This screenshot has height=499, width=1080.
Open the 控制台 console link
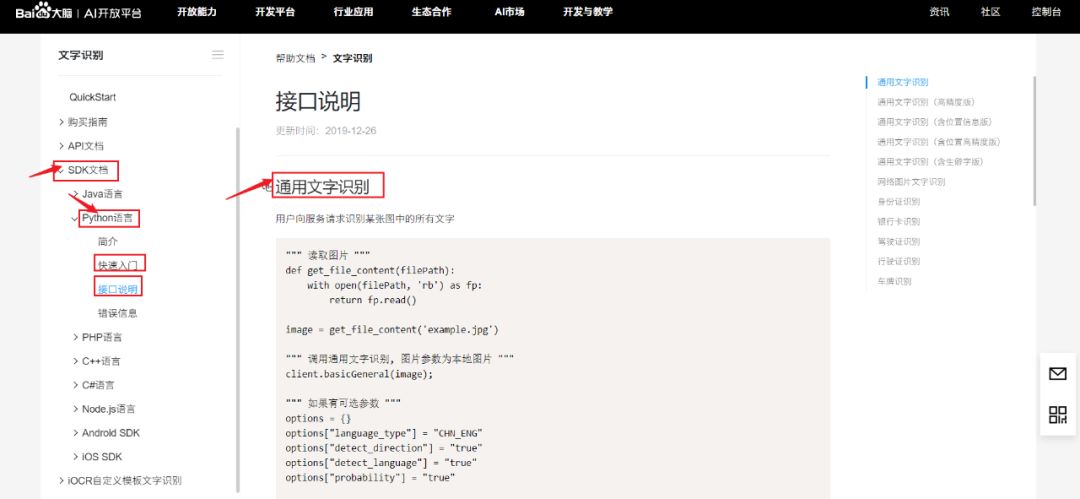tap(1046, 12)
